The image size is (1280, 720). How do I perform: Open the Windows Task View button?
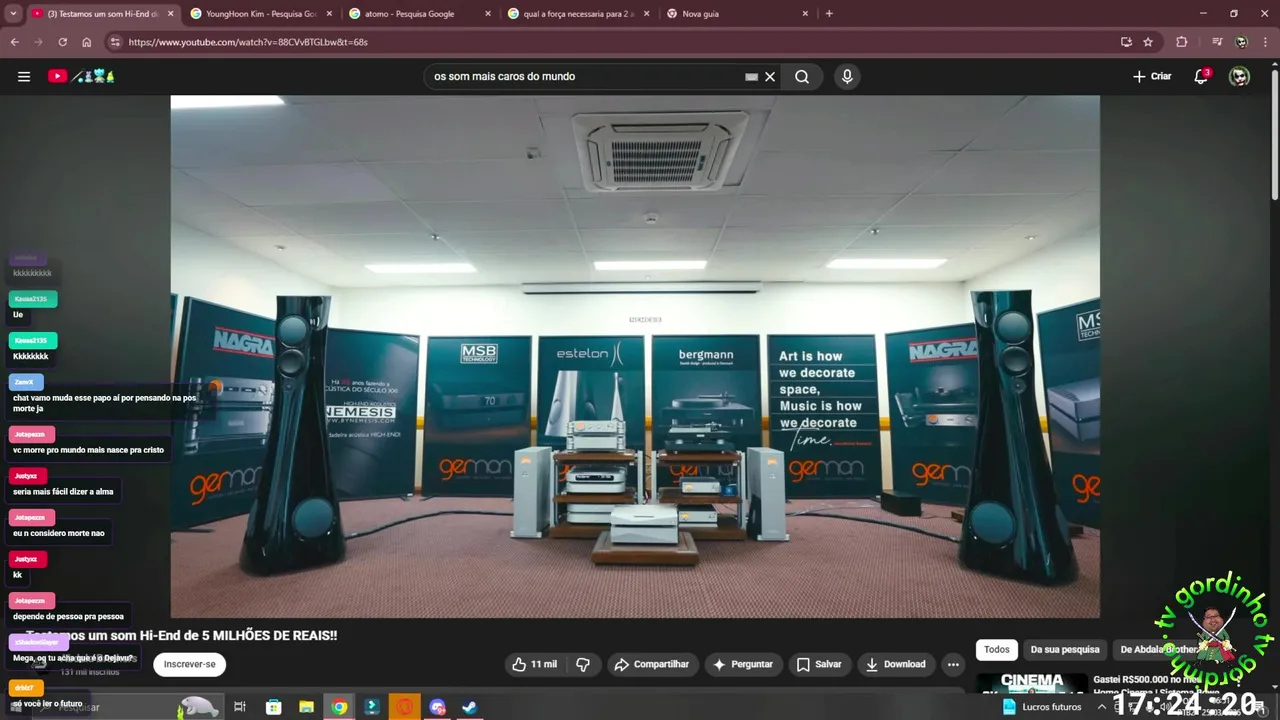240,707
